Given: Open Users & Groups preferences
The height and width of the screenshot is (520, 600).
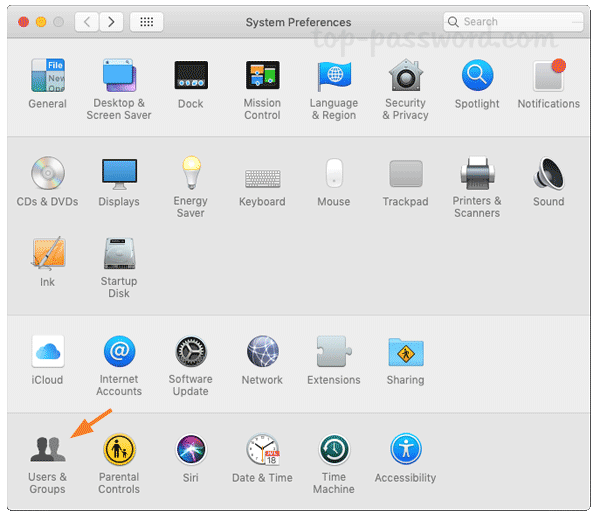Looking at the screenshot, I should [x=47, y=450].
